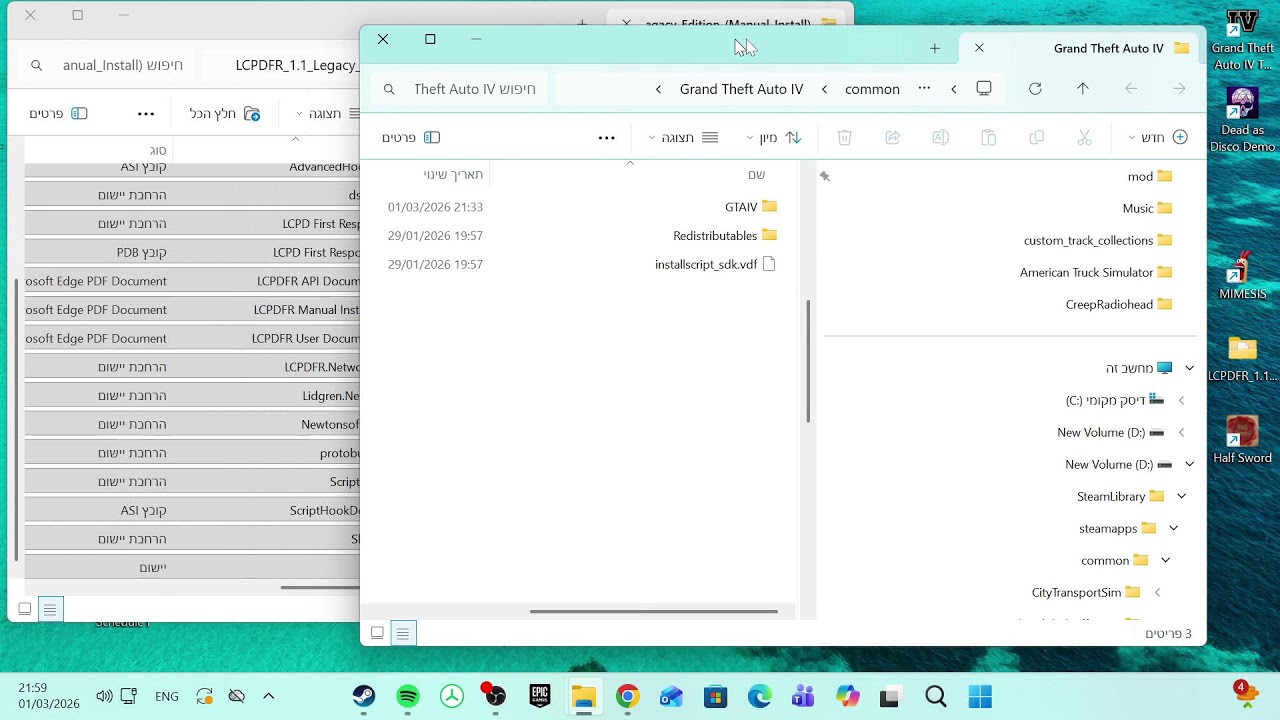1280x720 pixels.
Task: Click the horizontal scrollbar in the file list
Action: tap(653, 611)
